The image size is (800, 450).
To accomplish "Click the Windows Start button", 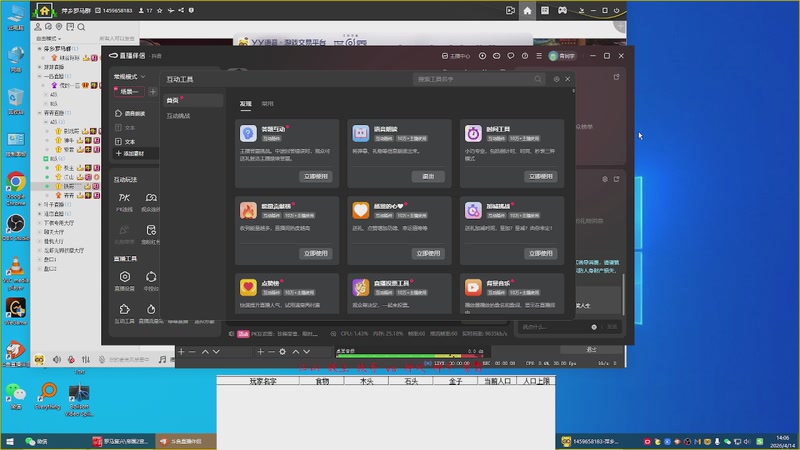I will [9, 441].
